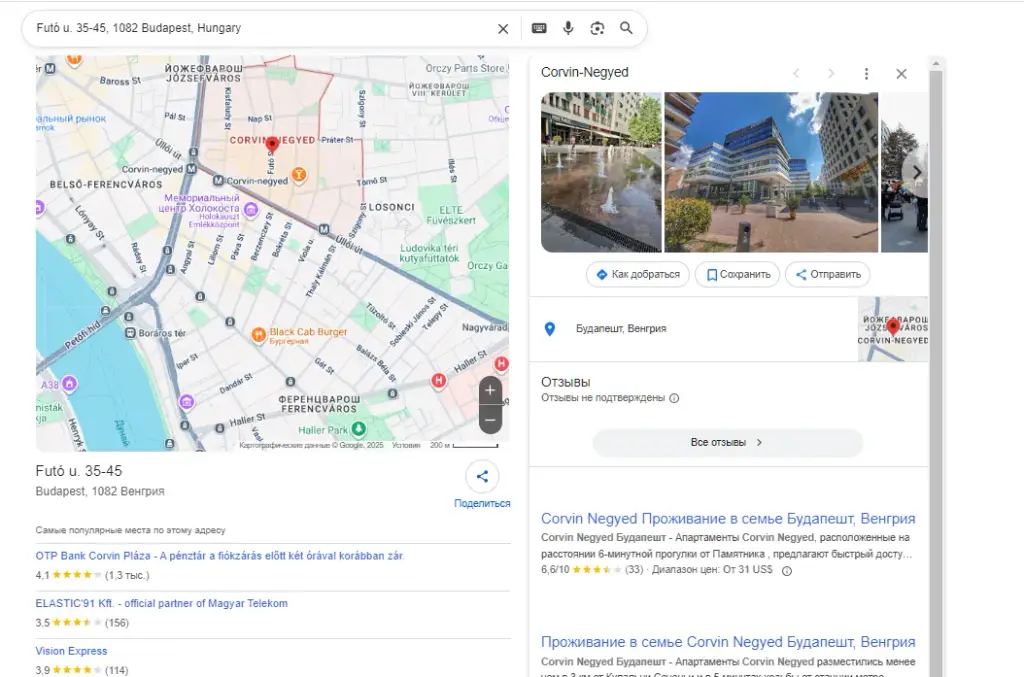Open the OTP Bank Corvin Pláza link
The image size is (1024, 677).
pyautogui.click(x=220, y=556)
